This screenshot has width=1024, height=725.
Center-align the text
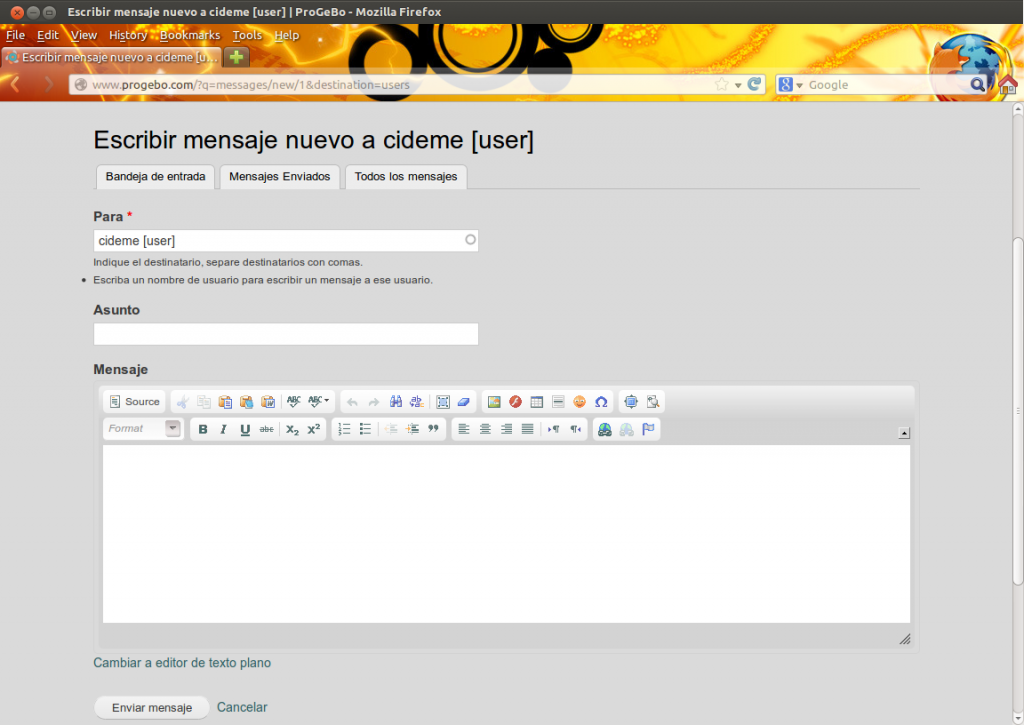tap(485, 429)
